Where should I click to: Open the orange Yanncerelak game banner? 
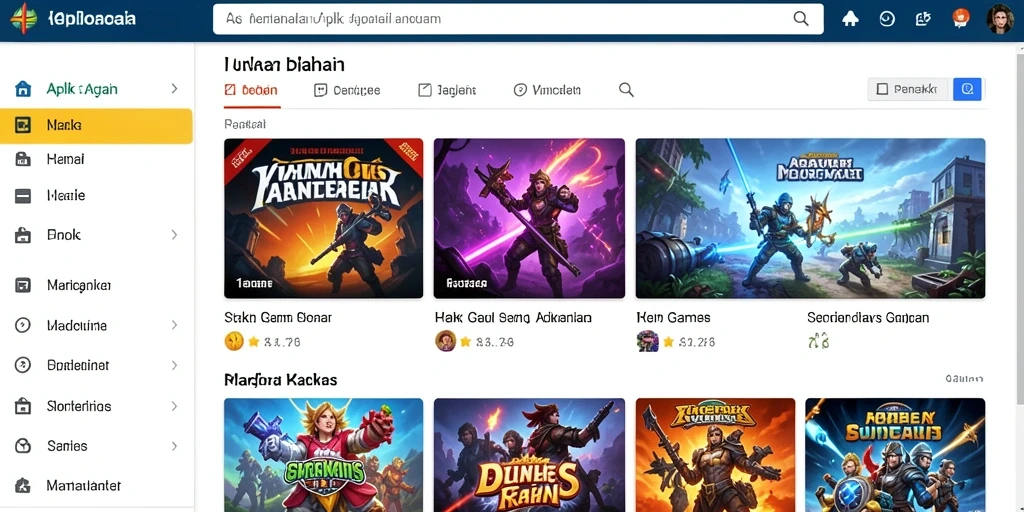click(x=323, y=218)
